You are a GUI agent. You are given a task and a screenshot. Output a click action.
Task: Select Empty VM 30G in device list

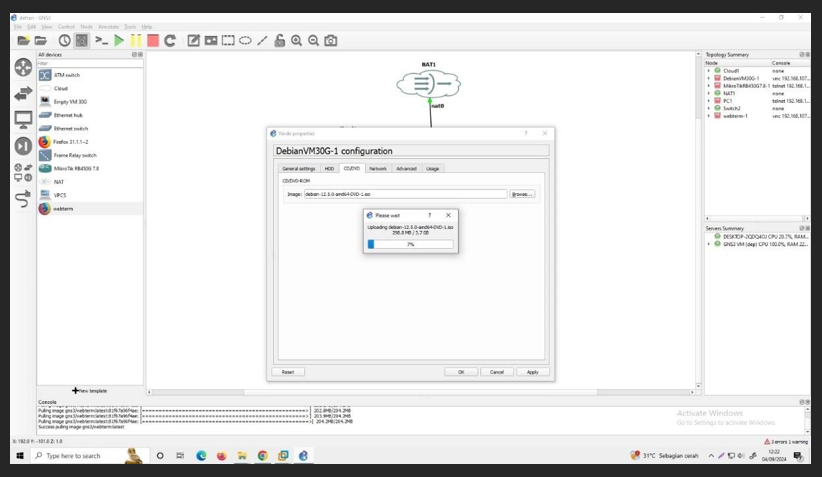pyautogui.click(x=90, y=102)
